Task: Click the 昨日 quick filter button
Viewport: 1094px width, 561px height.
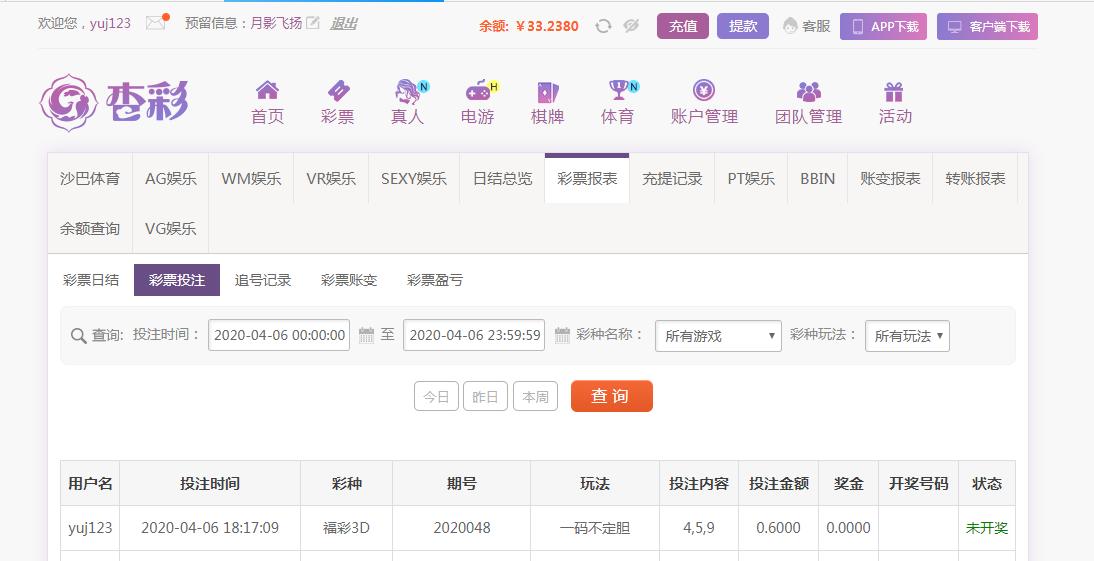Action: click(486, 396)
